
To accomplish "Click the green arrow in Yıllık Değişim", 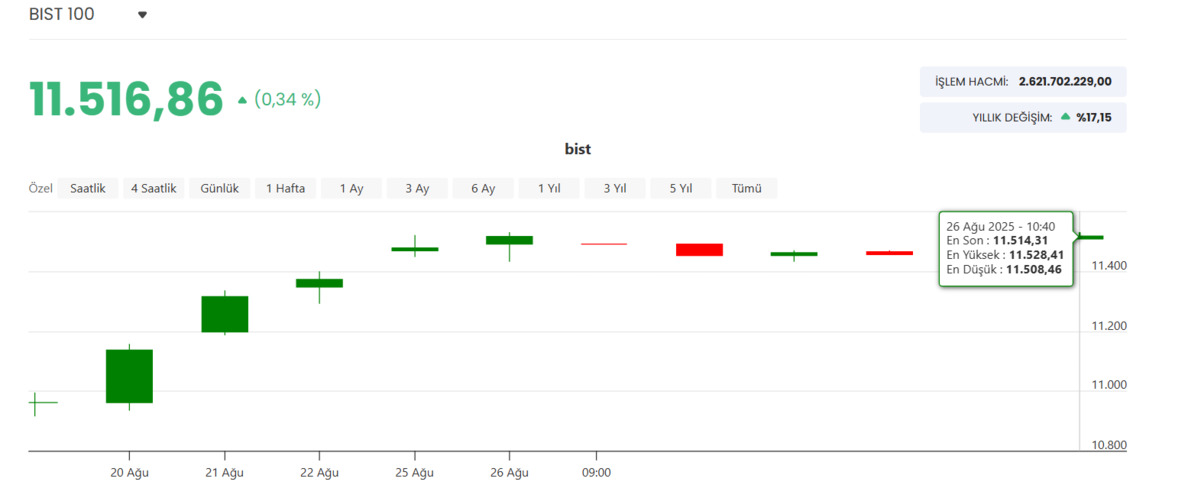I will (x=1066, y=117).
